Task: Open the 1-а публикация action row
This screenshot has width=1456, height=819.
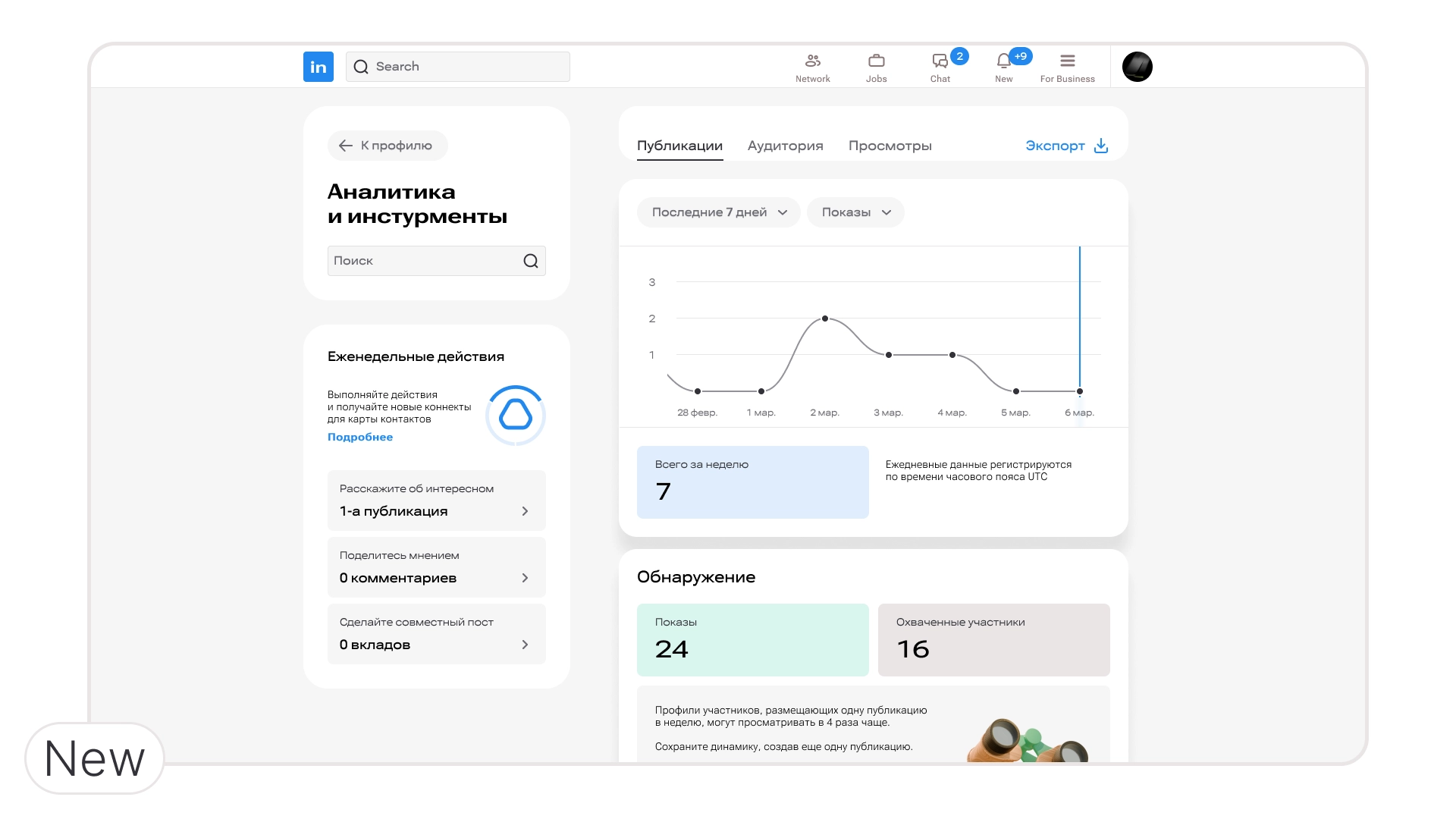Action: click(x=436, y=500)
